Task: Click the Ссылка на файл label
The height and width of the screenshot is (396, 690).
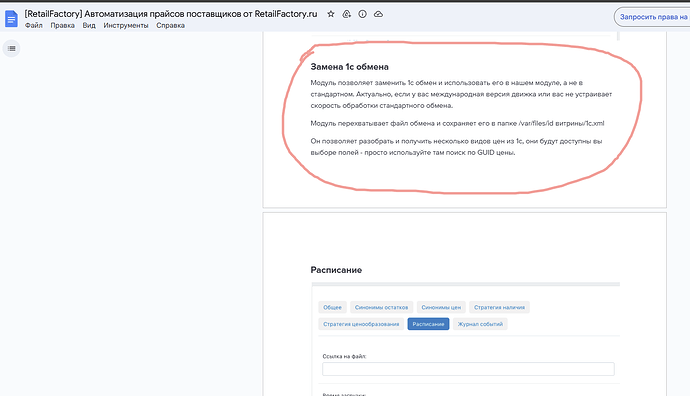Action: point(344,356)
